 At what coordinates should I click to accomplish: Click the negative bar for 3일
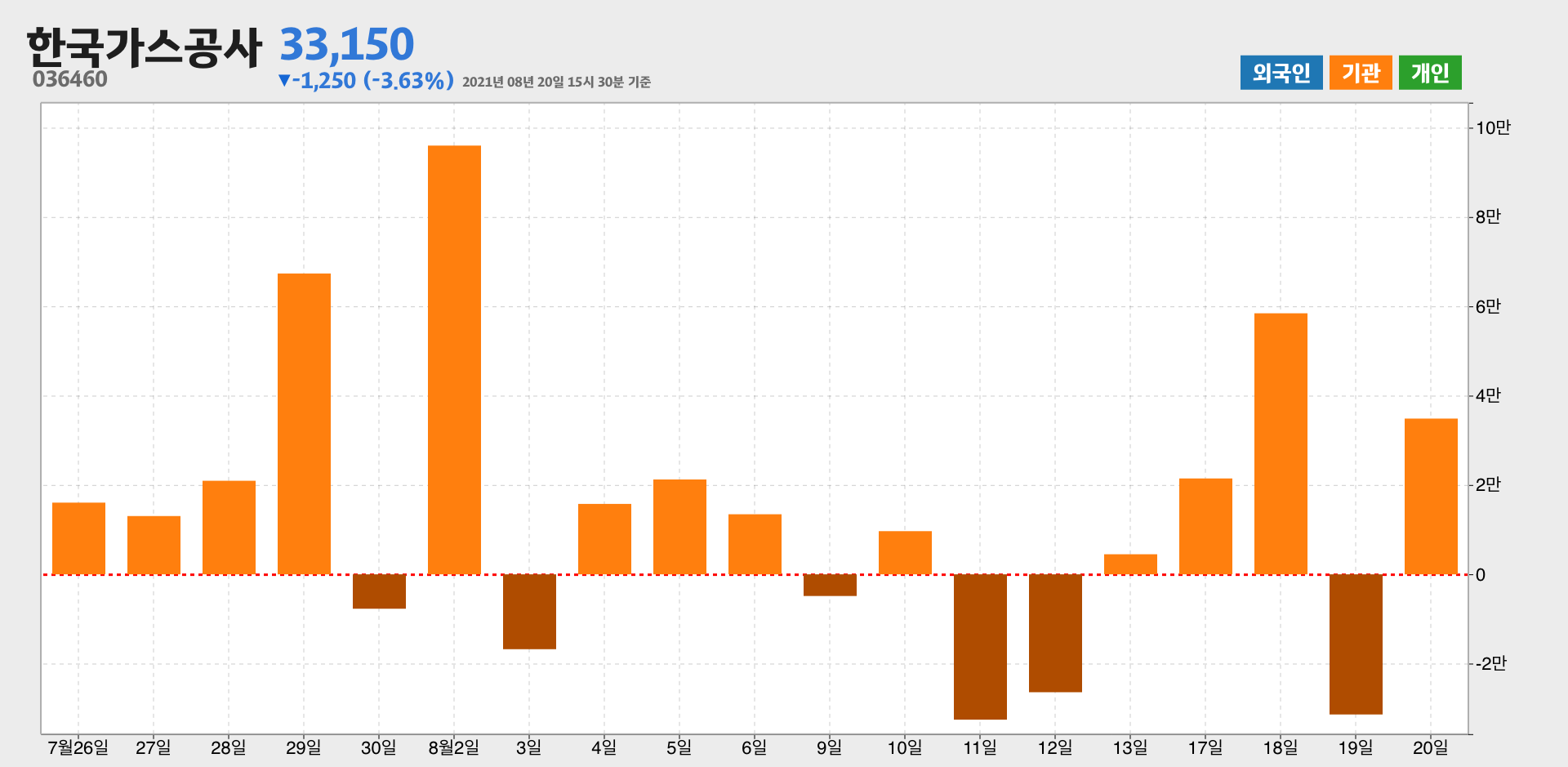point(529,612)
